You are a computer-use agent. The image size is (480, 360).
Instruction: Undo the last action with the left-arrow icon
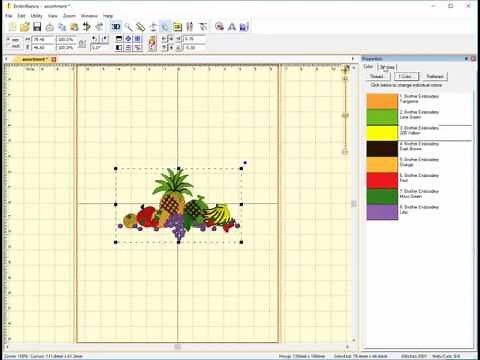87,27
